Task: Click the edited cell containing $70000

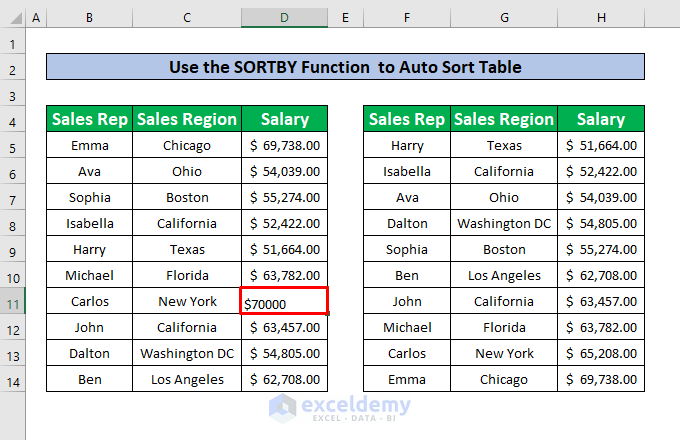Action: (284, 302)
